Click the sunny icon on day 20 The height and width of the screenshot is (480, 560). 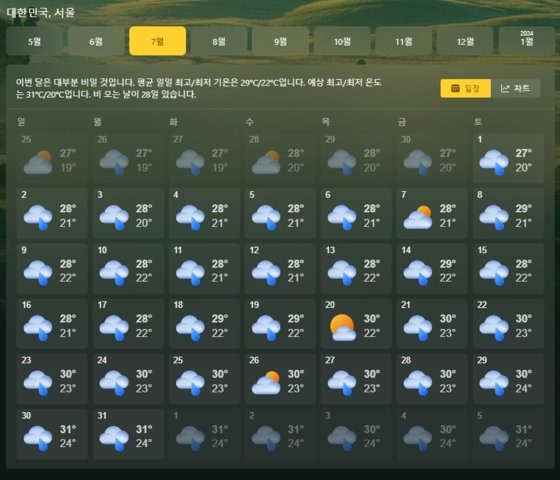click(x=343, y=328)
